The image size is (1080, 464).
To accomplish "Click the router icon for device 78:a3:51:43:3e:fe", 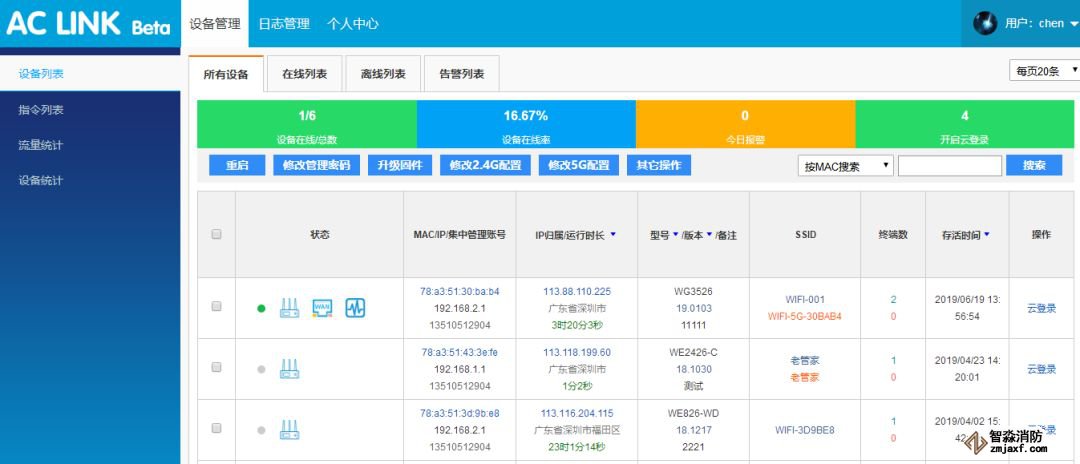I will point(289,369).
